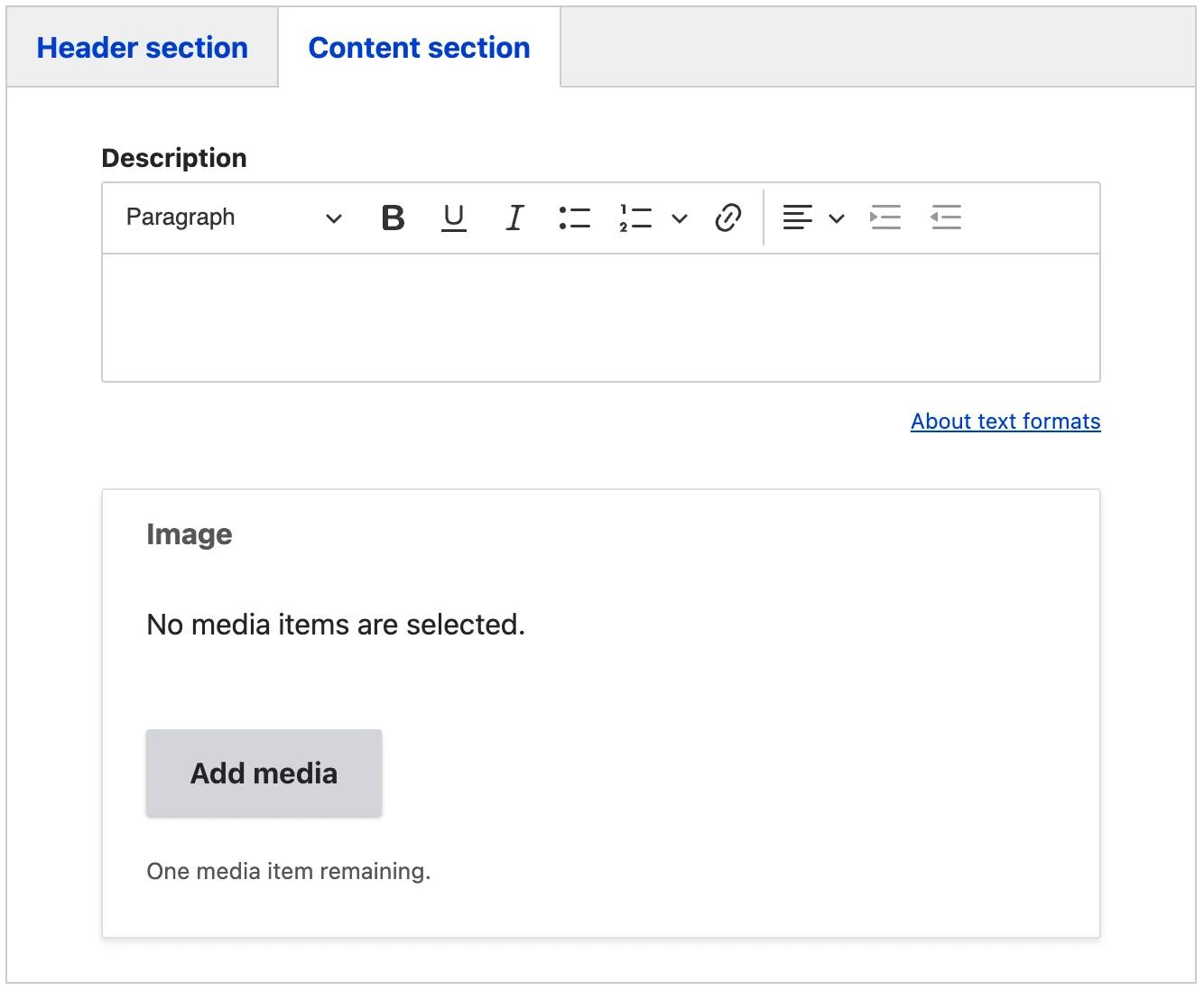
Task: Open the About text formats link
Action: pyautogui.click(x=1005, y=421)
